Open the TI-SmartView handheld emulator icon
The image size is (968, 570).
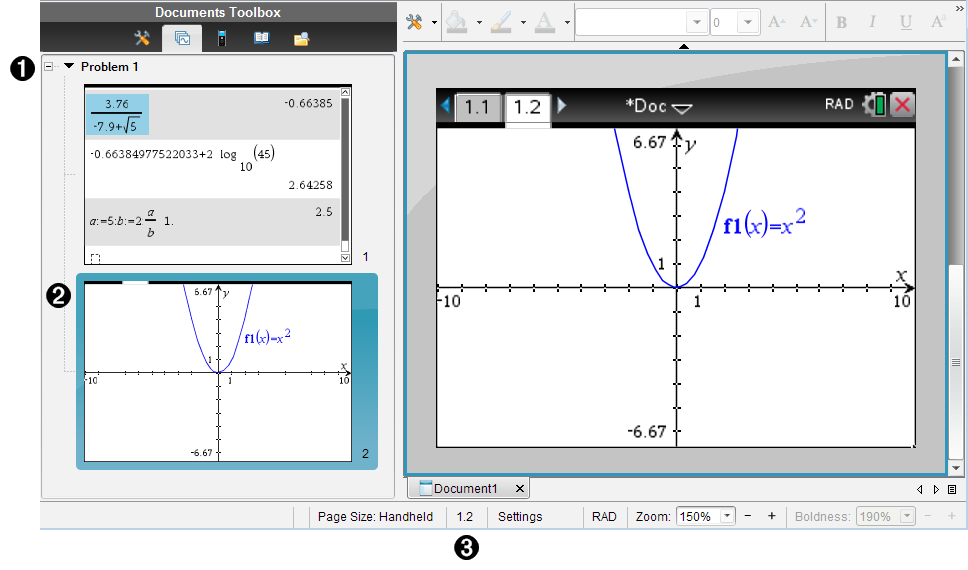(x=221, y=39)
